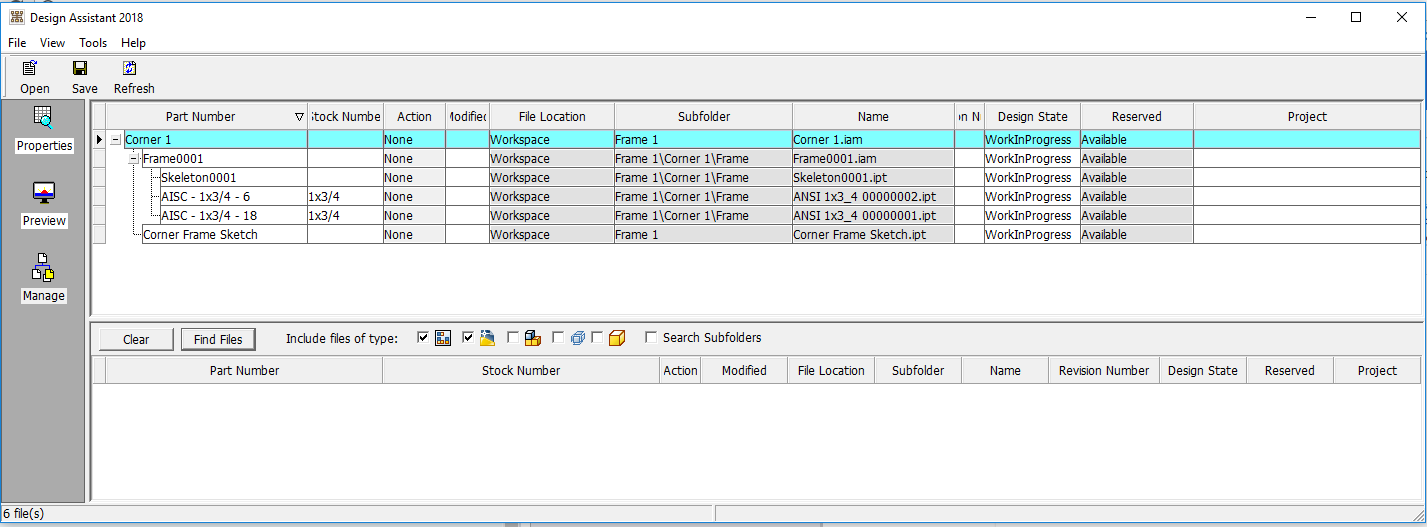
Task: Click upper Name column header
Action: (873, 117)
